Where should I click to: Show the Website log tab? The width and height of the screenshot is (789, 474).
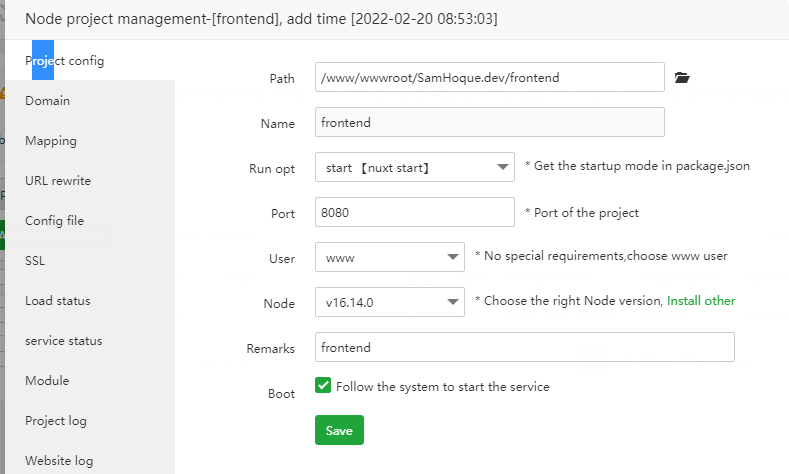[x=59, y=461]
